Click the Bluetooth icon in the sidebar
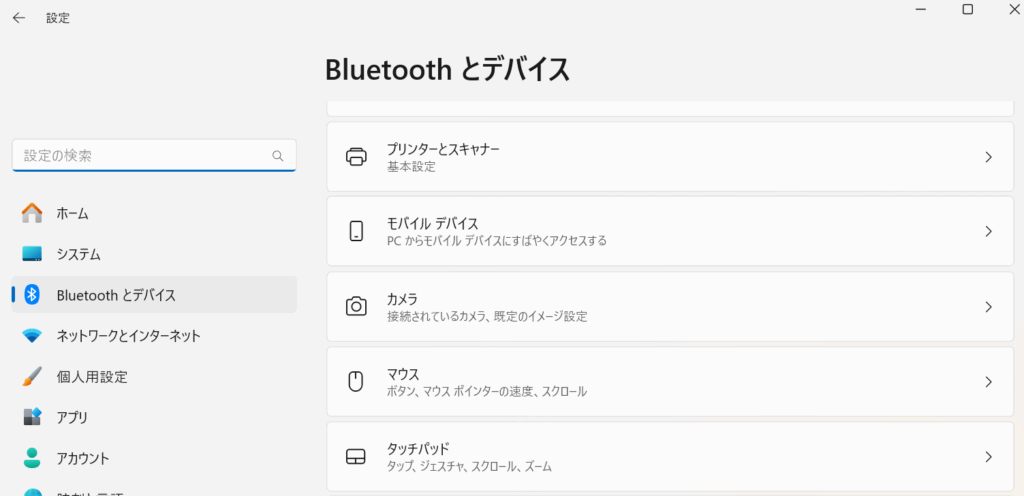1024x496 pixels. click(32, 294)
